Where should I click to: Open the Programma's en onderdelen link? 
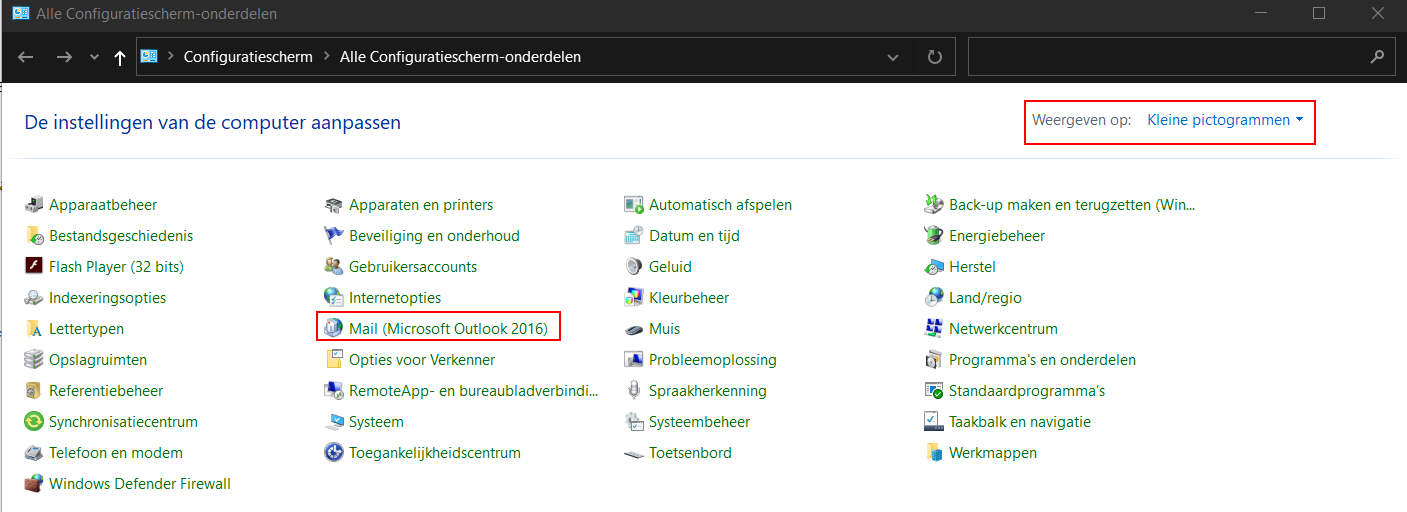coord(1042,359)
